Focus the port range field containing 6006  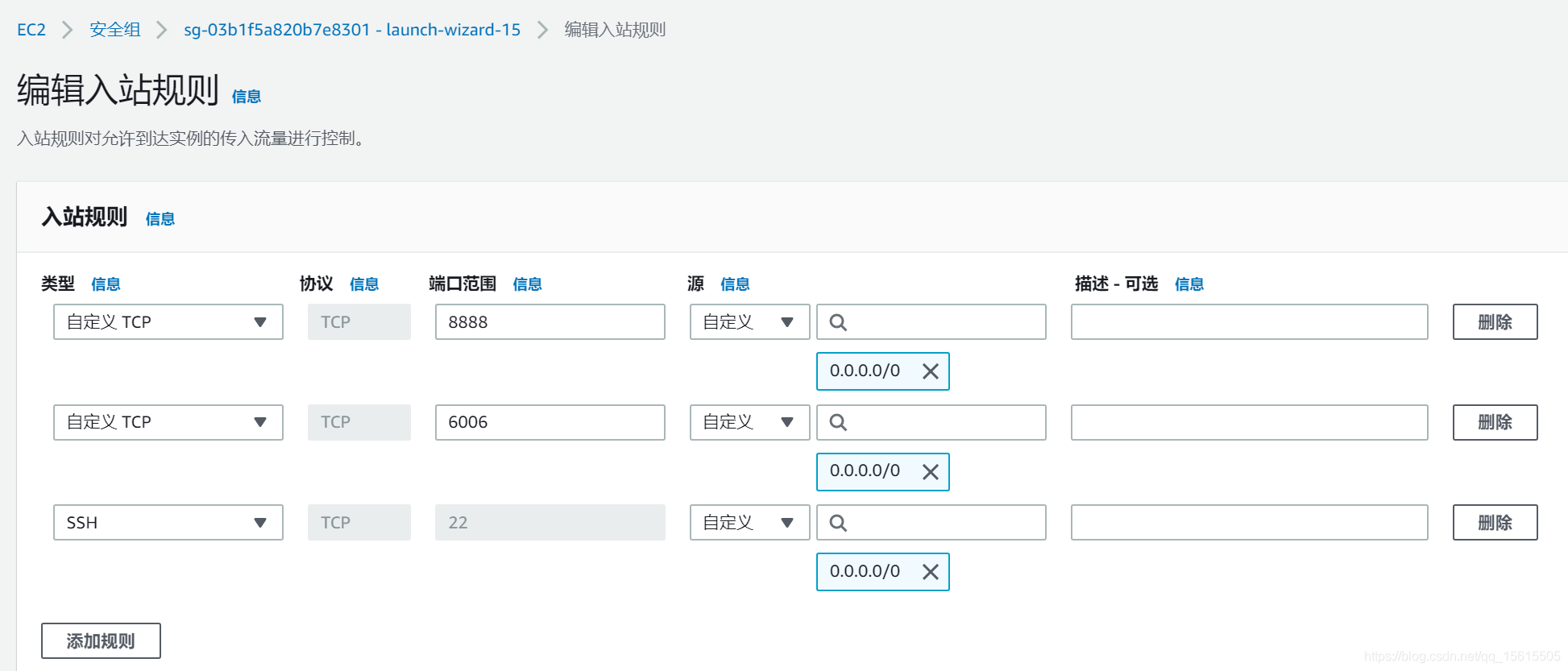(550, 422)
